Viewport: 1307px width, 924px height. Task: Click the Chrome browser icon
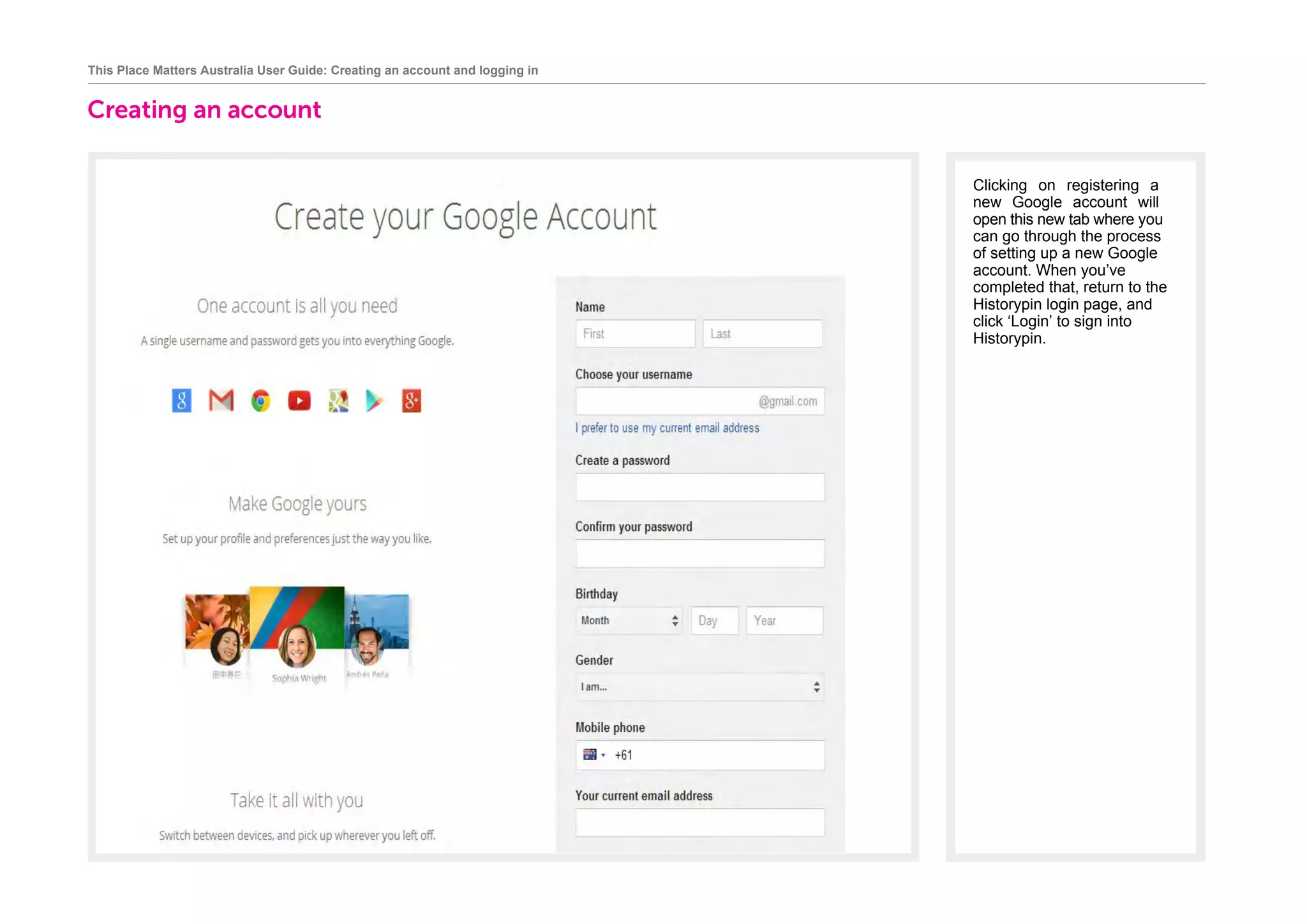pyautogui.click(x=260, y=401)
